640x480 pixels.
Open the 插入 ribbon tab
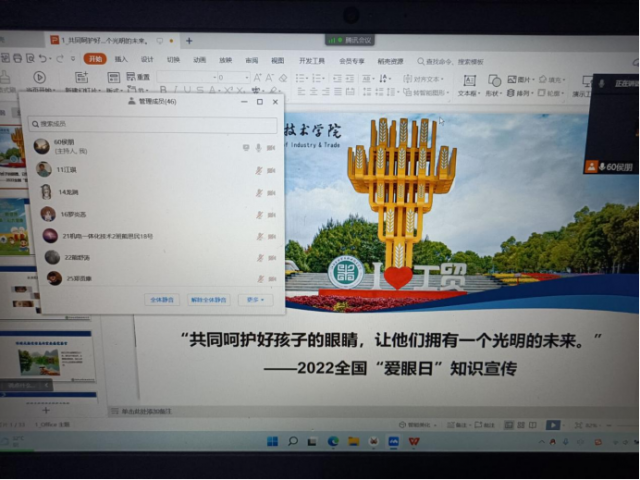click(x=121, y=59)
